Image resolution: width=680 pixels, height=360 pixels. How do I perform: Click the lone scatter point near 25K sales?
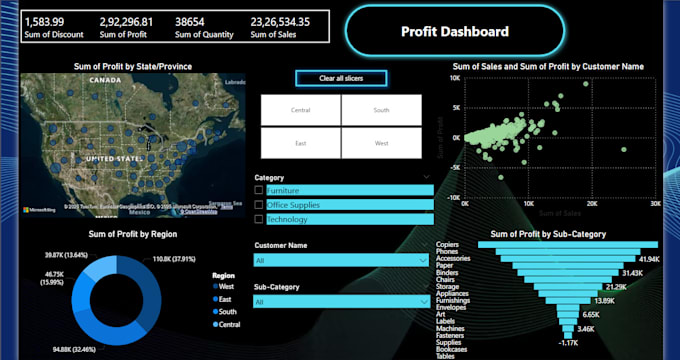click(x=624, y=149)
